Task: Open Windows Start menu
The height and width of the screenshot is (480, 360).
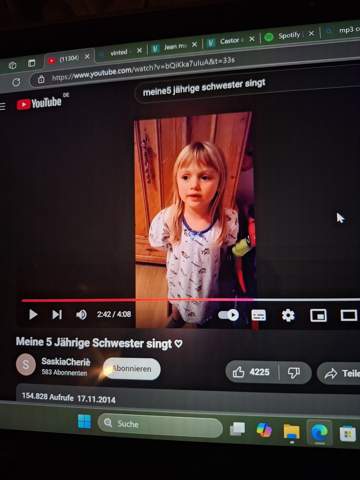Action: pyautogui.click(x=84, y=421)
